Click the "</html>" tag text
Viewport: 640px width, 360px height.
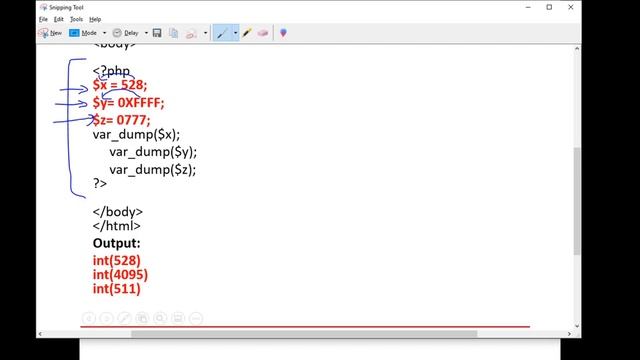117,226
